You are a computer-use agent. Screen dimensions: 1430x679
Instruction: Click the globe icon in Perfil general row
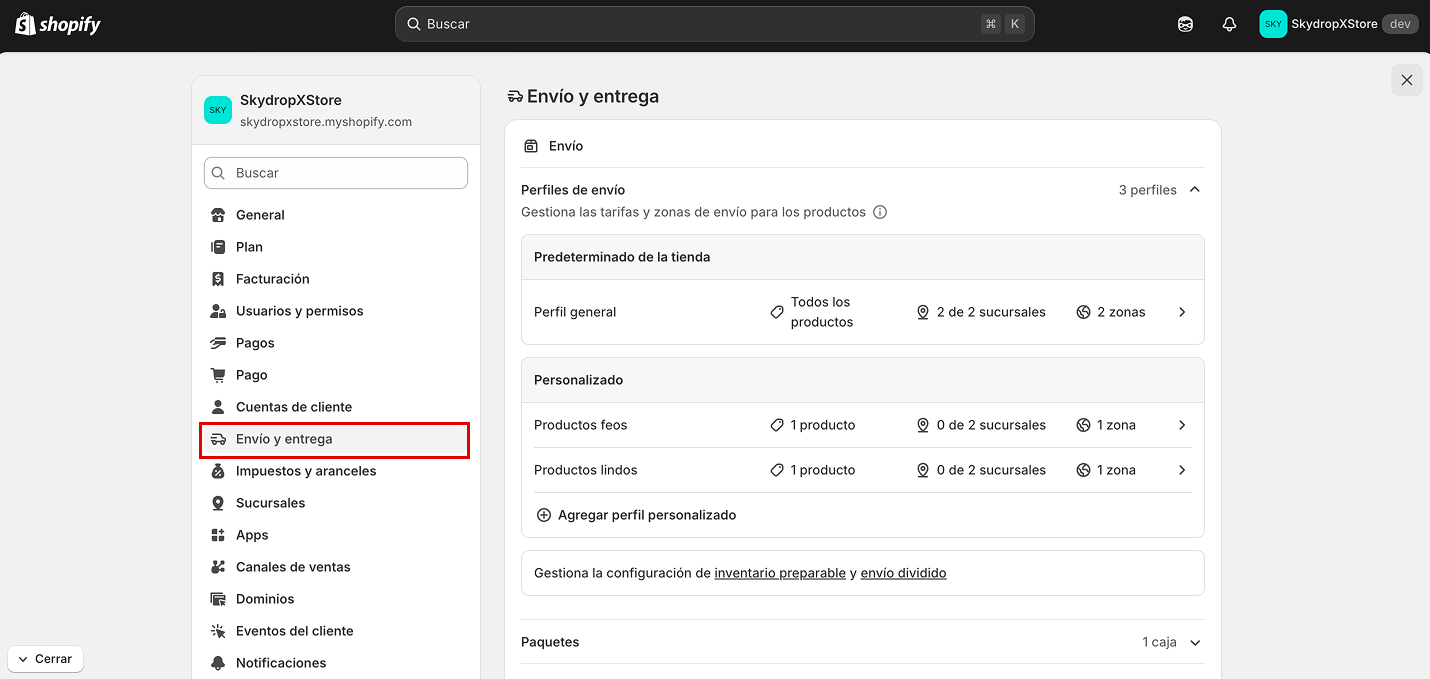1083,312
